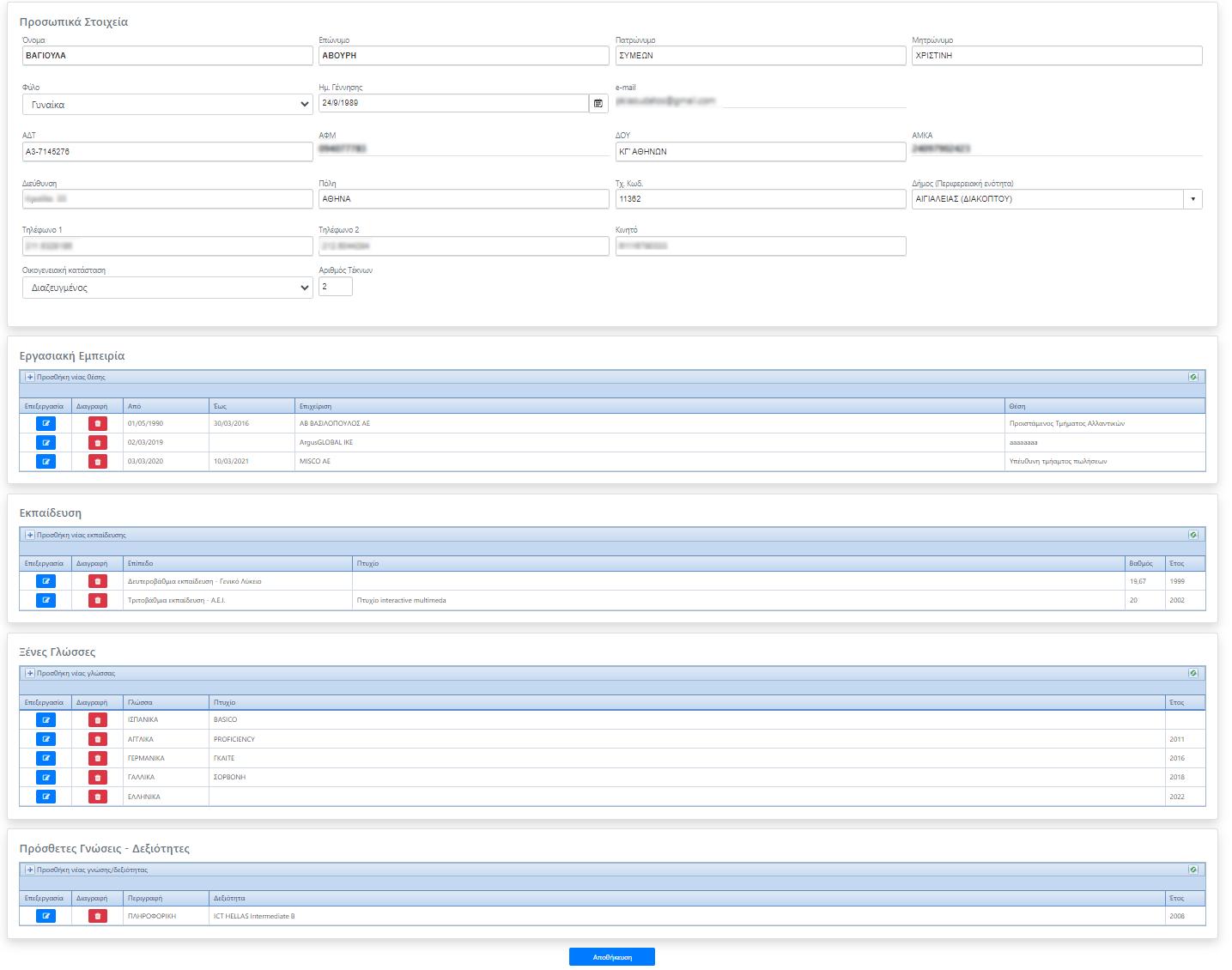
Task: Open the Οικογενειακή κατάσταση dropdown
Action: (x=167, y=288)
